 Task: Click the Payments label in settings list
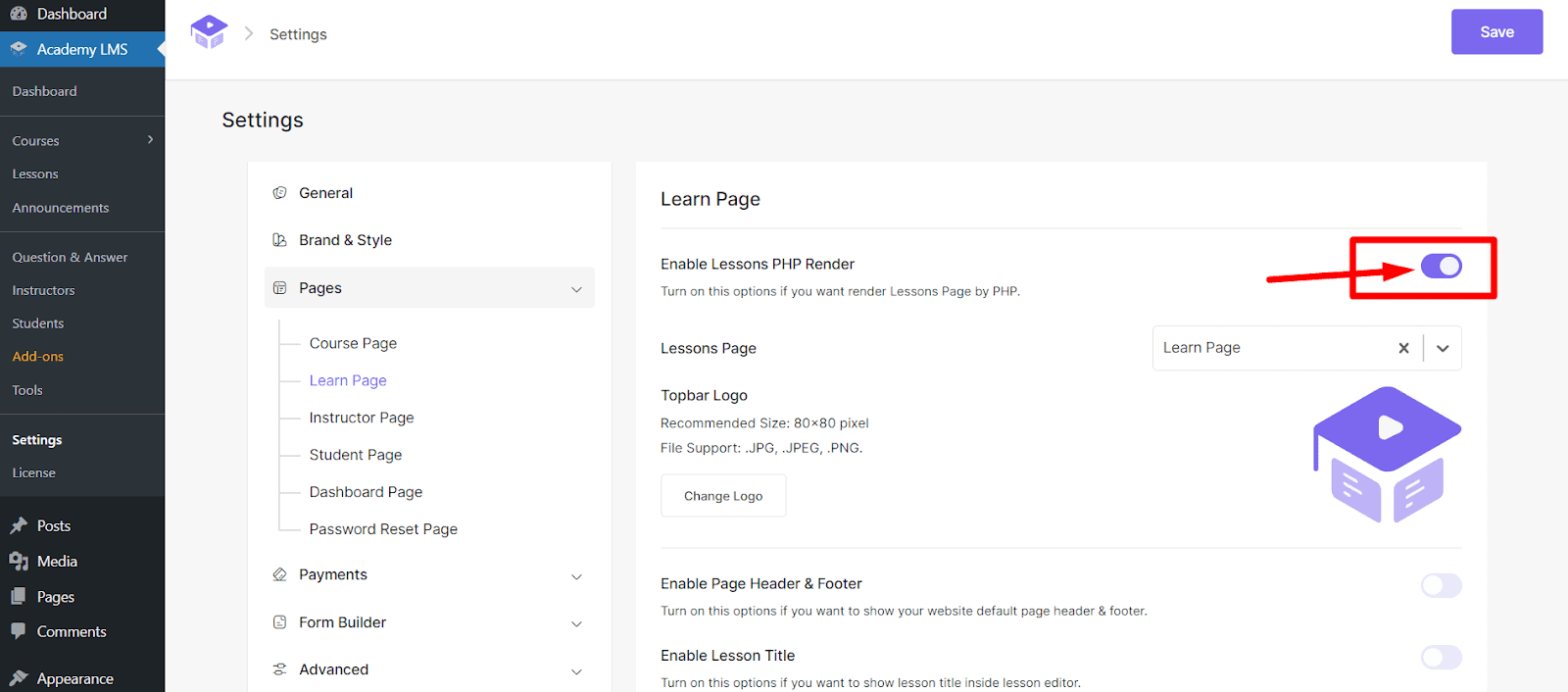tap(333, 574)
